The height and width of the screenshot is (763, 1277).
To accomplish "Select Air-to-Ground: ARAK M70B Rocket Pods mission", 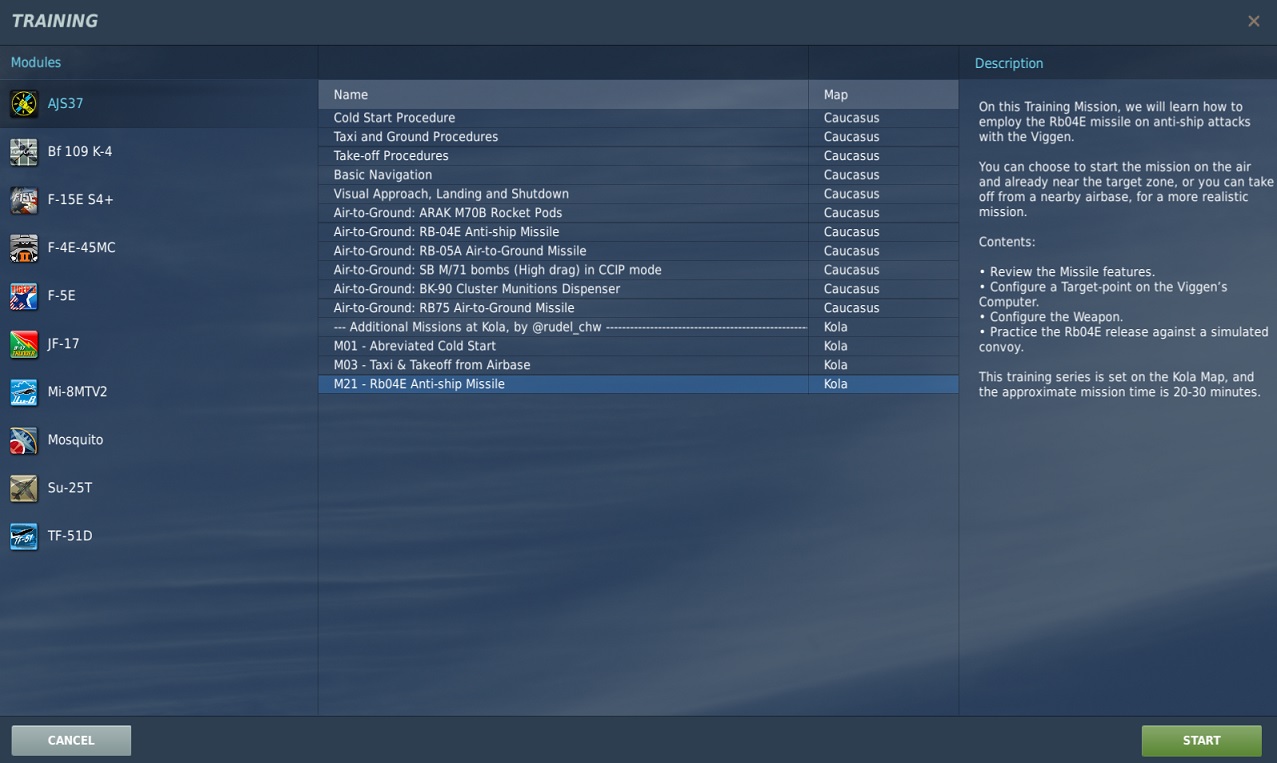I will pyautogui.click(x=447, y=213).
